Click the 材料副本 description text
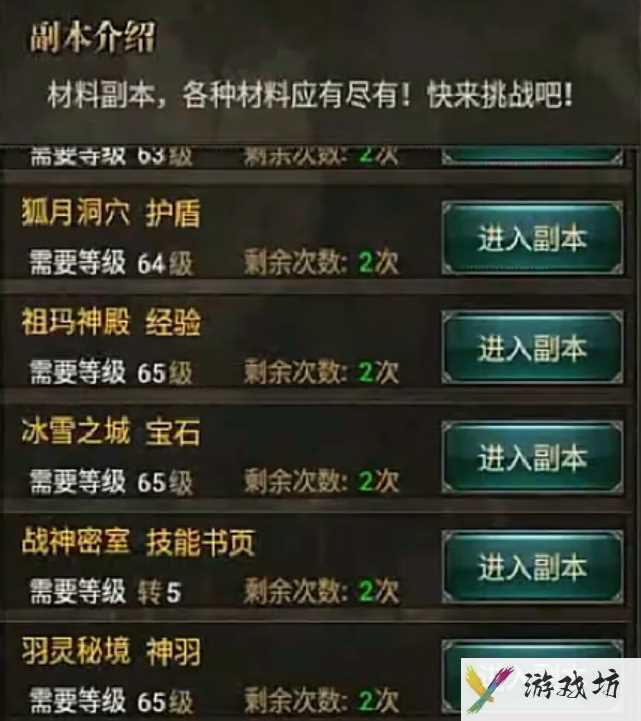The height and width of the screenshot is (721, 641). 310,95
